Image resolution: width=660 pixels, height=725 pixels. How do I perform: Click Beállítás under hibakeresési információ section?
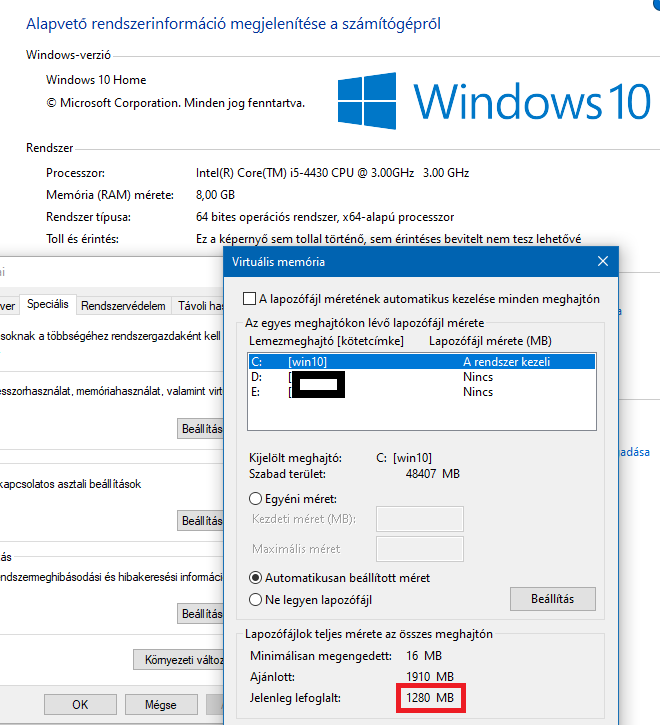[x=200, y=614]
